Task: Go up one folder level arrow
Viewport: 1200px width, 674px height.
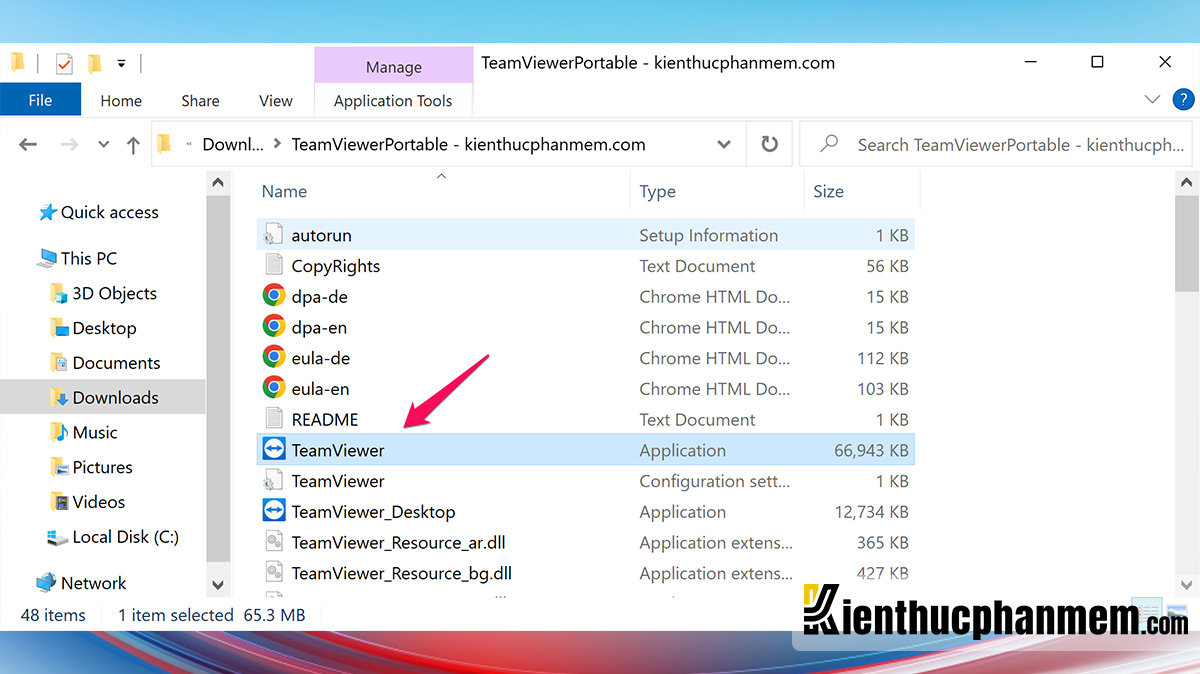Action: coord(133,145)
